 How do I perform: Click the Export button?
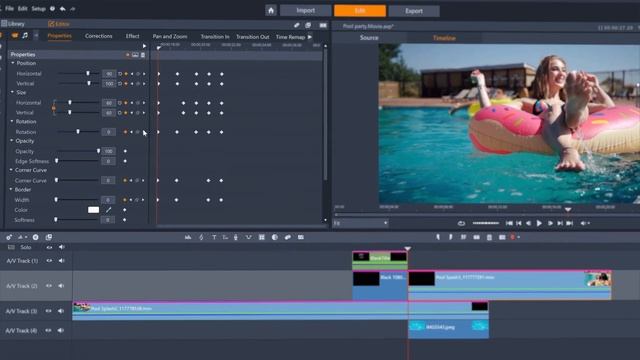point(414,11)
